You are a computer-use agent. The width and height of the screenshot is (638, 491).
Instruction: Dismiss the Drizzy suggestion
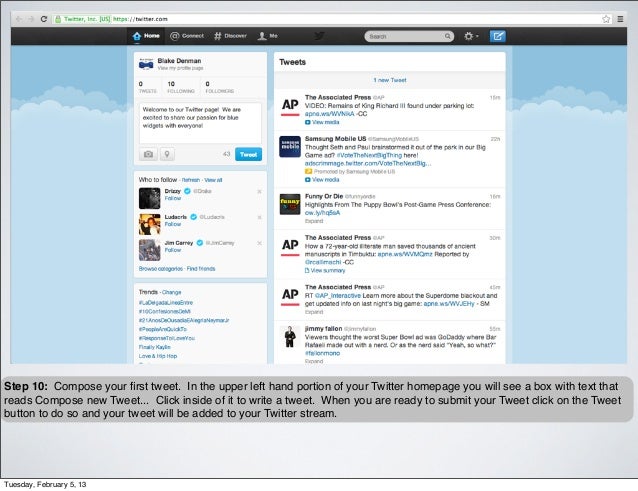[x=259, y=191]
